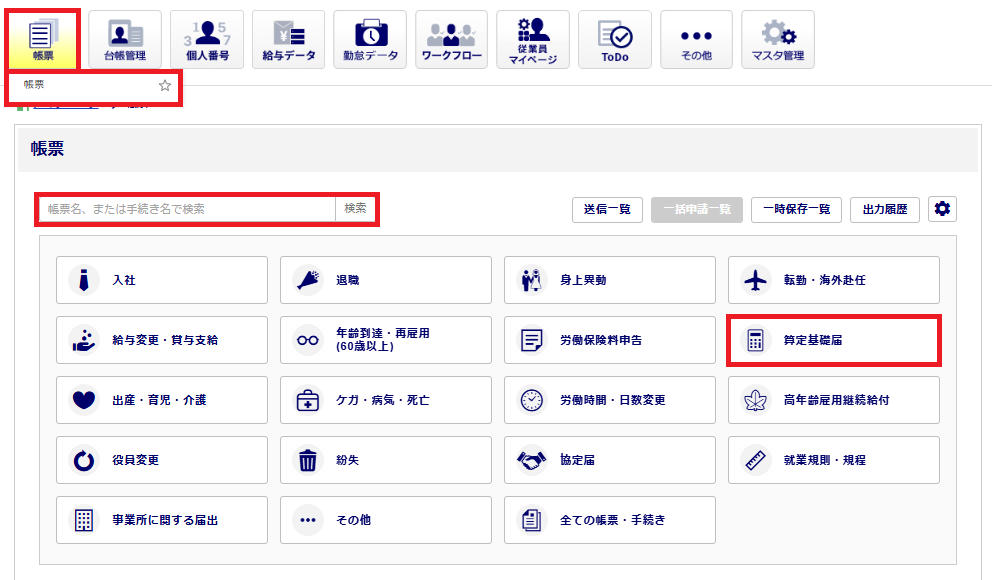Expand the その他 top menu

coord(695,40)
